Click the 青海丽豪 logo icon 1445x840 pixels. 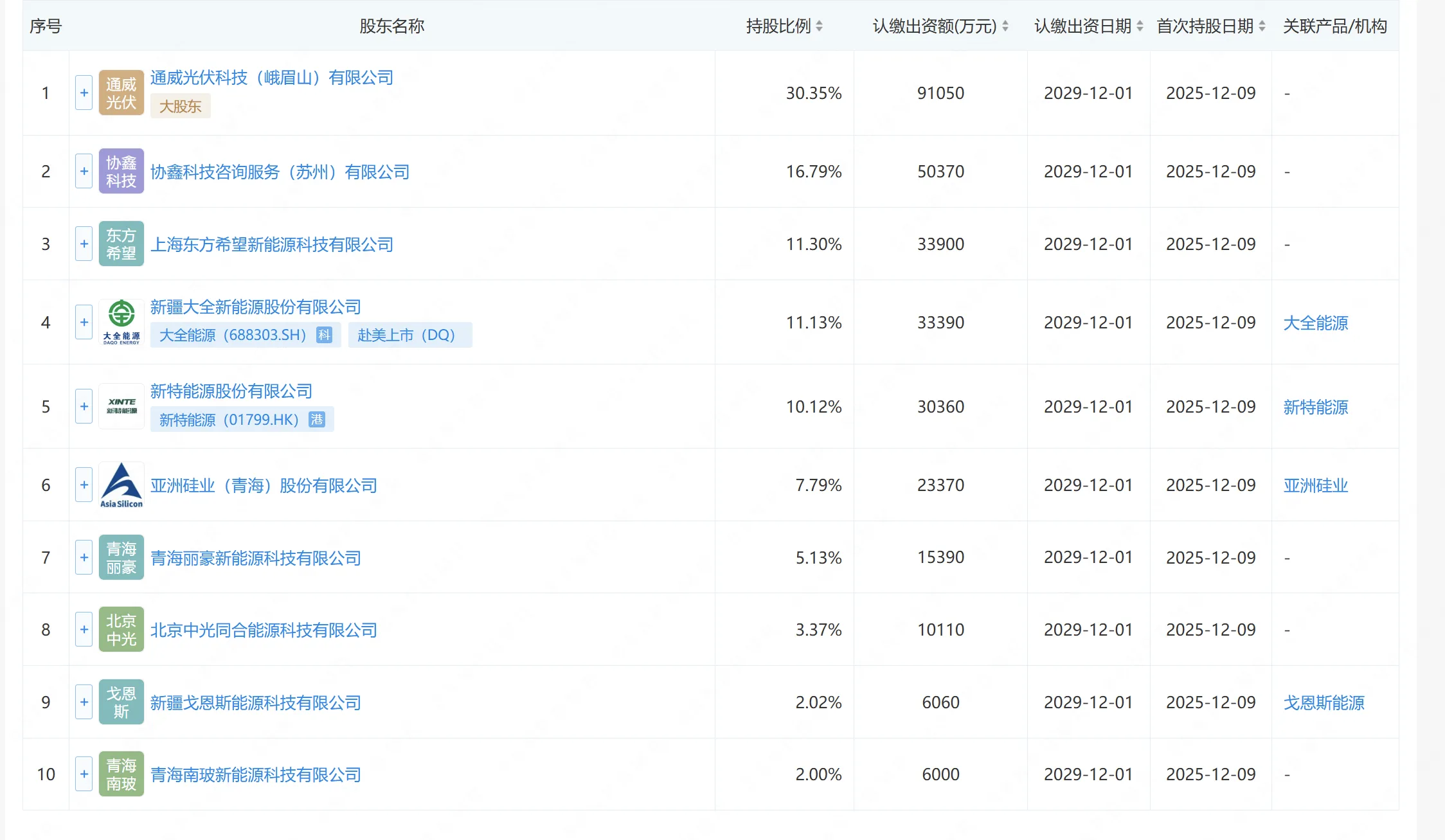click(x=121, y=557)
